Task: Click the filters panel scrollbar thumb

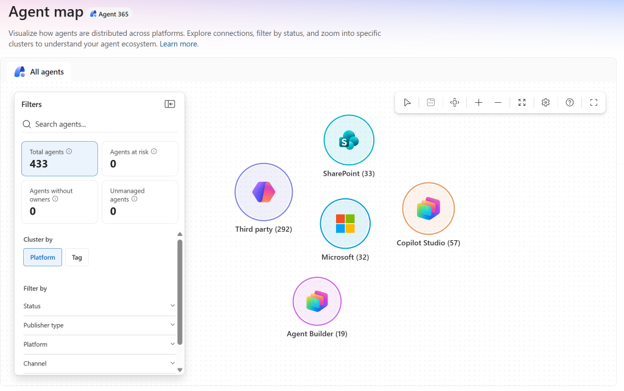Action: click(x=180, y=292)
